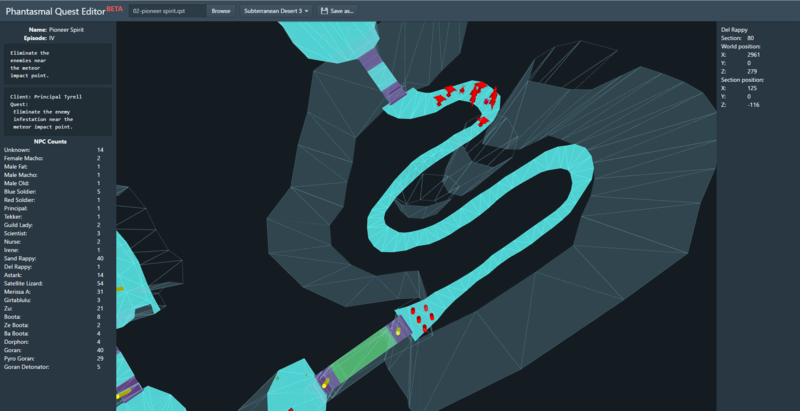Click the red BETA label
Screen dimensions: 800x411
pyautogui.click(x=114, y=8)
